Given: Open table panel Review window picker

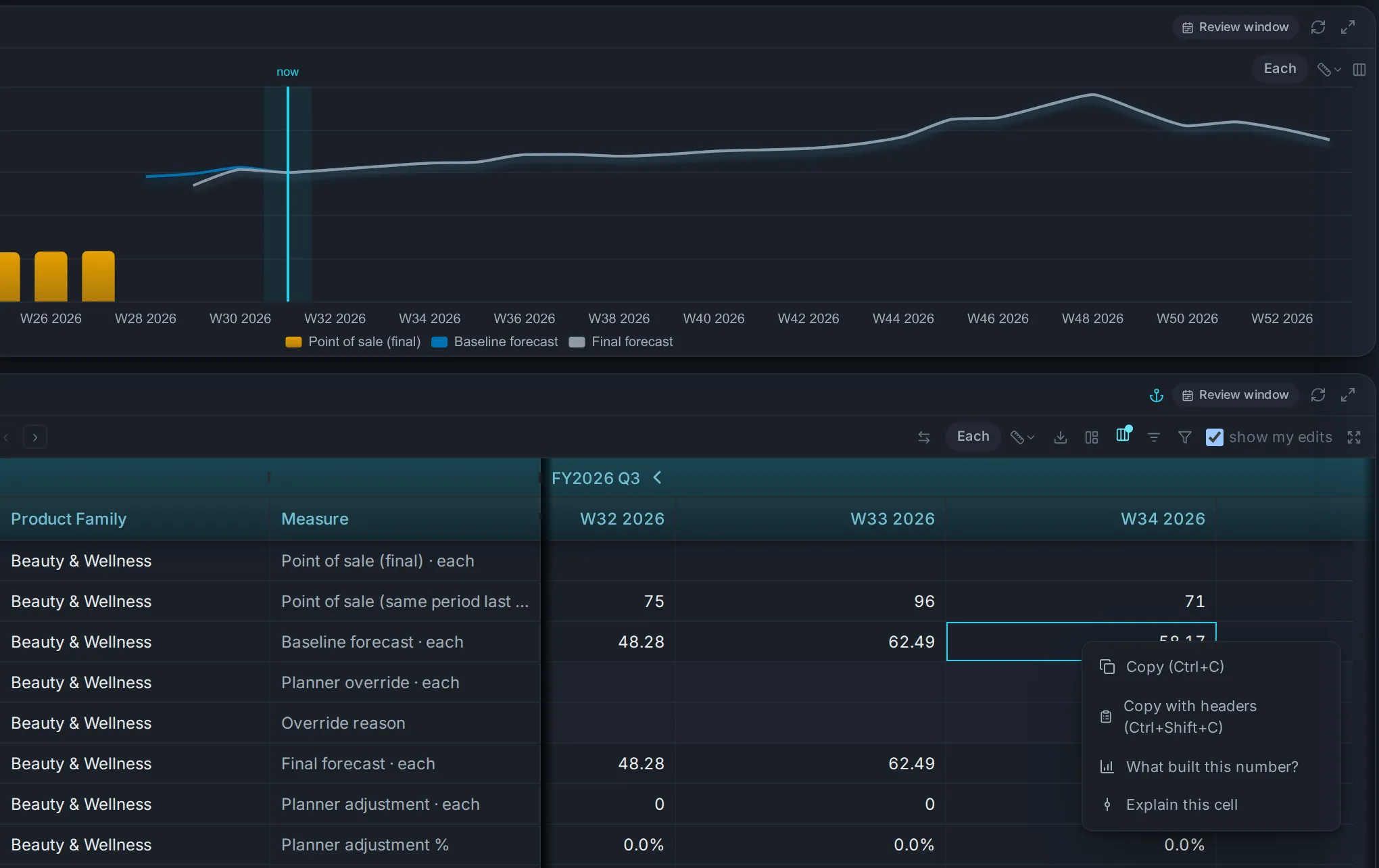Looking at the screenshot, I should point(1235,395).
